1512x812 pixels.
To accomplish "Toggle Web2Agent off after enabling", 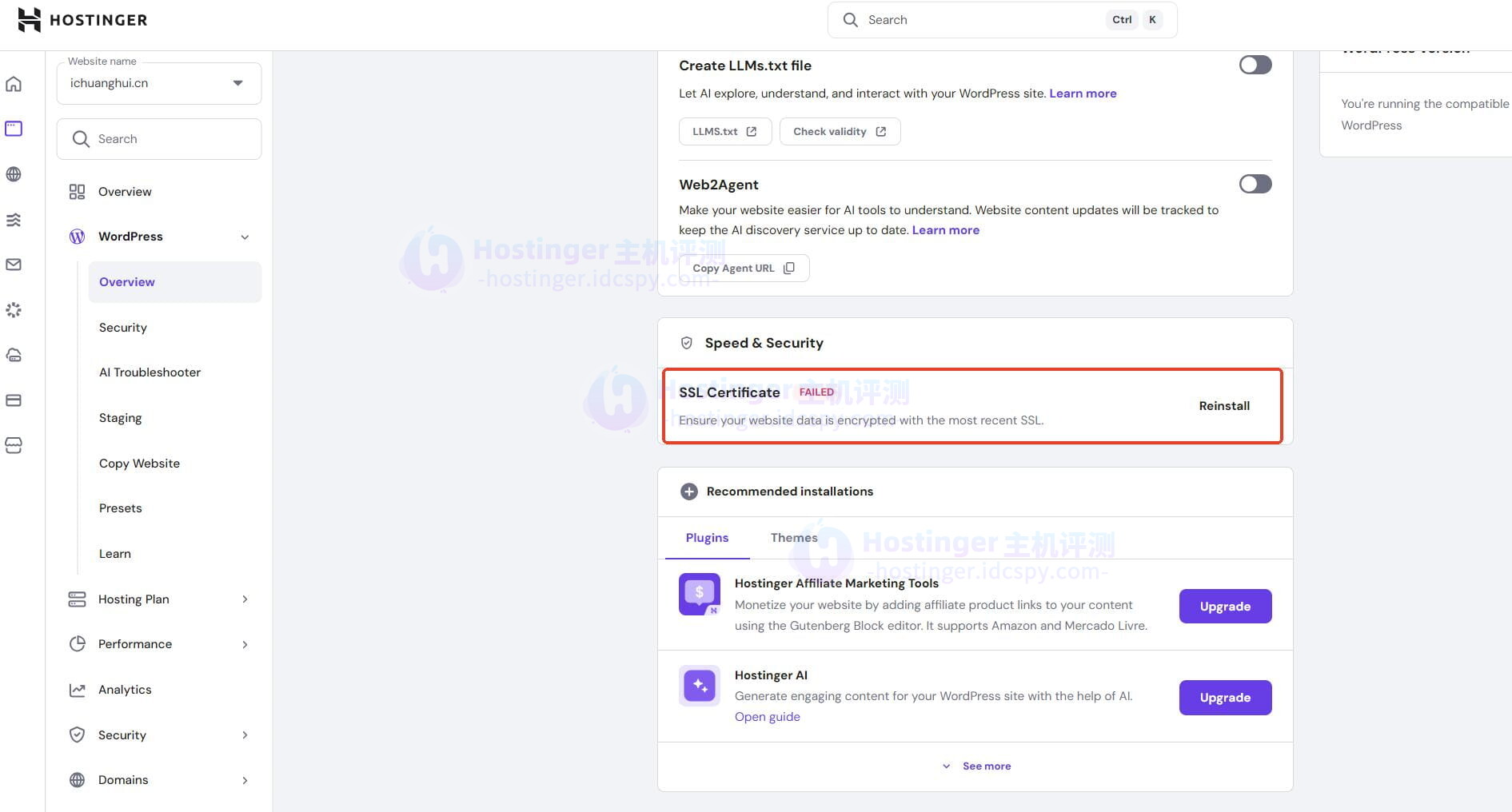I will click(x=1255, y=184).
